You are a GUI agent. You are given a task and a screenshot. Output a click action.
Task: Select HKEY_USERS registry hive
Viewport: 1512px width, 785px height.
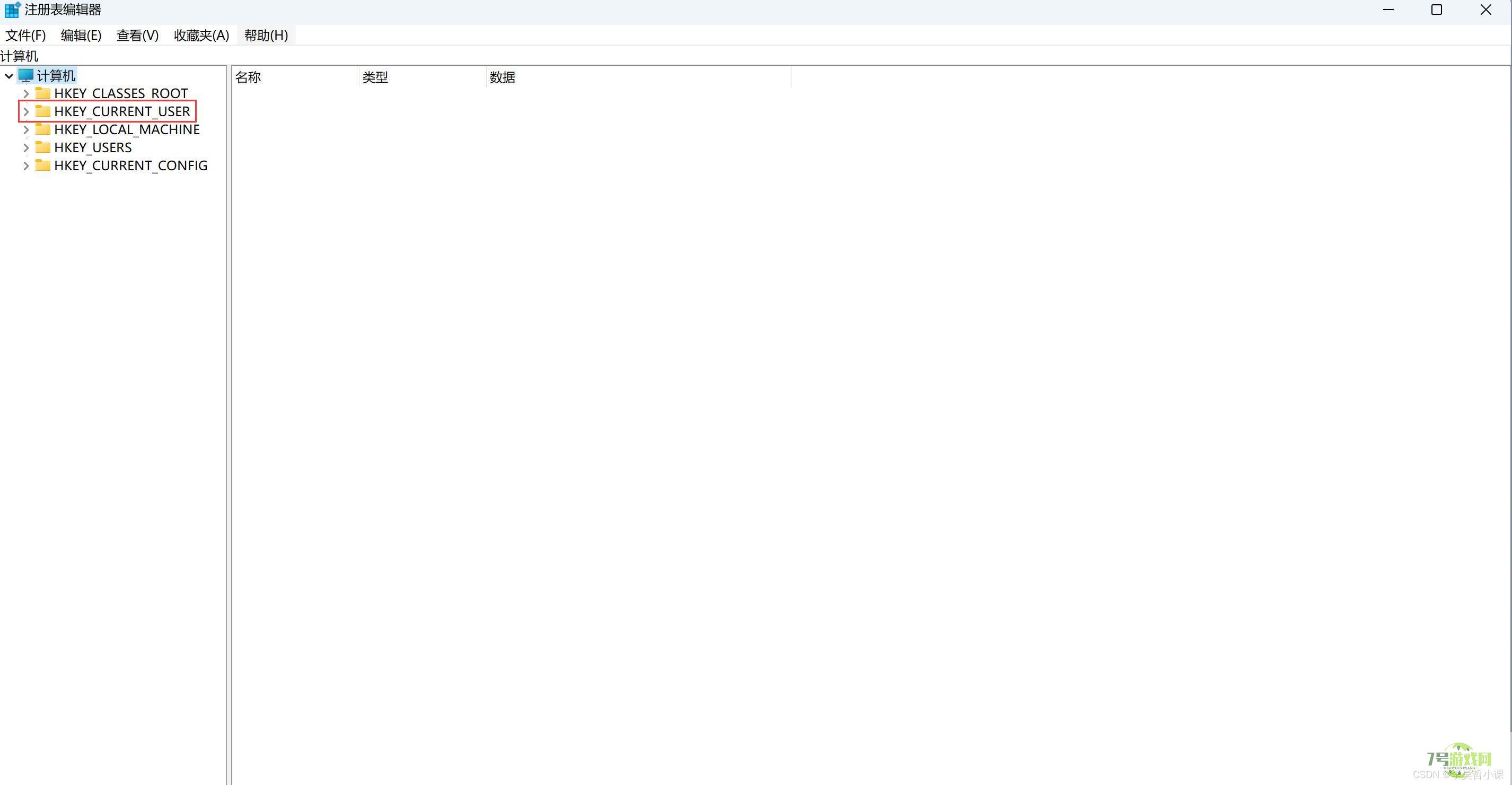[93, 147]
